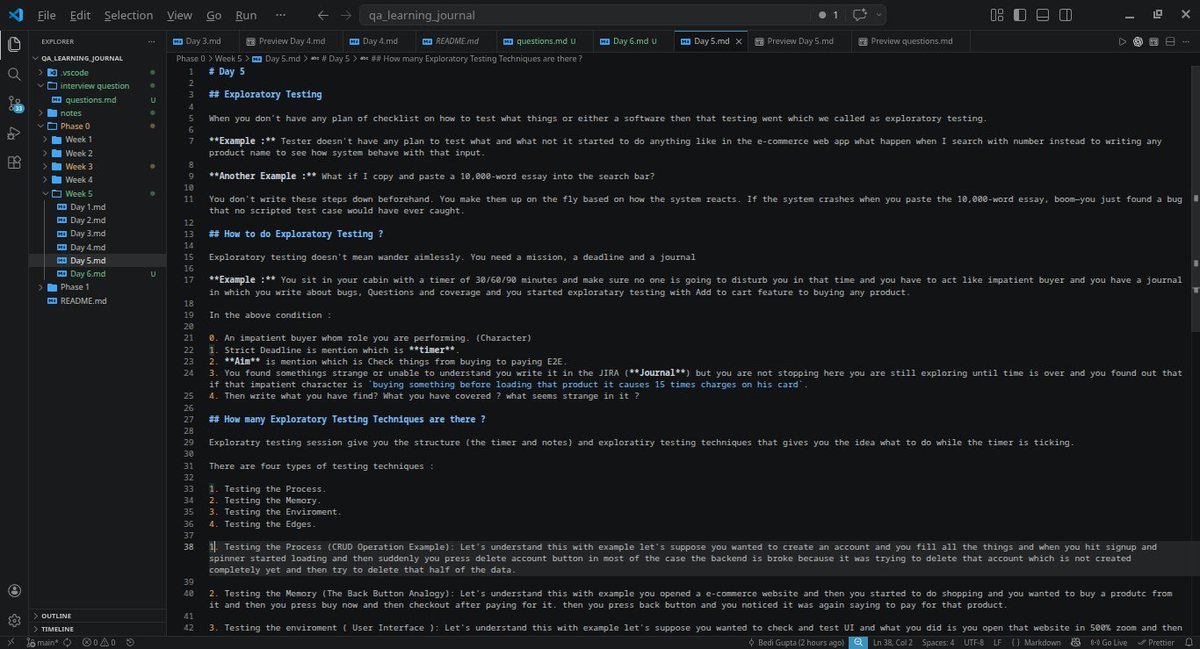Open the Extensions view
This screenshot has width=1200, height=649.
[14, 163]
